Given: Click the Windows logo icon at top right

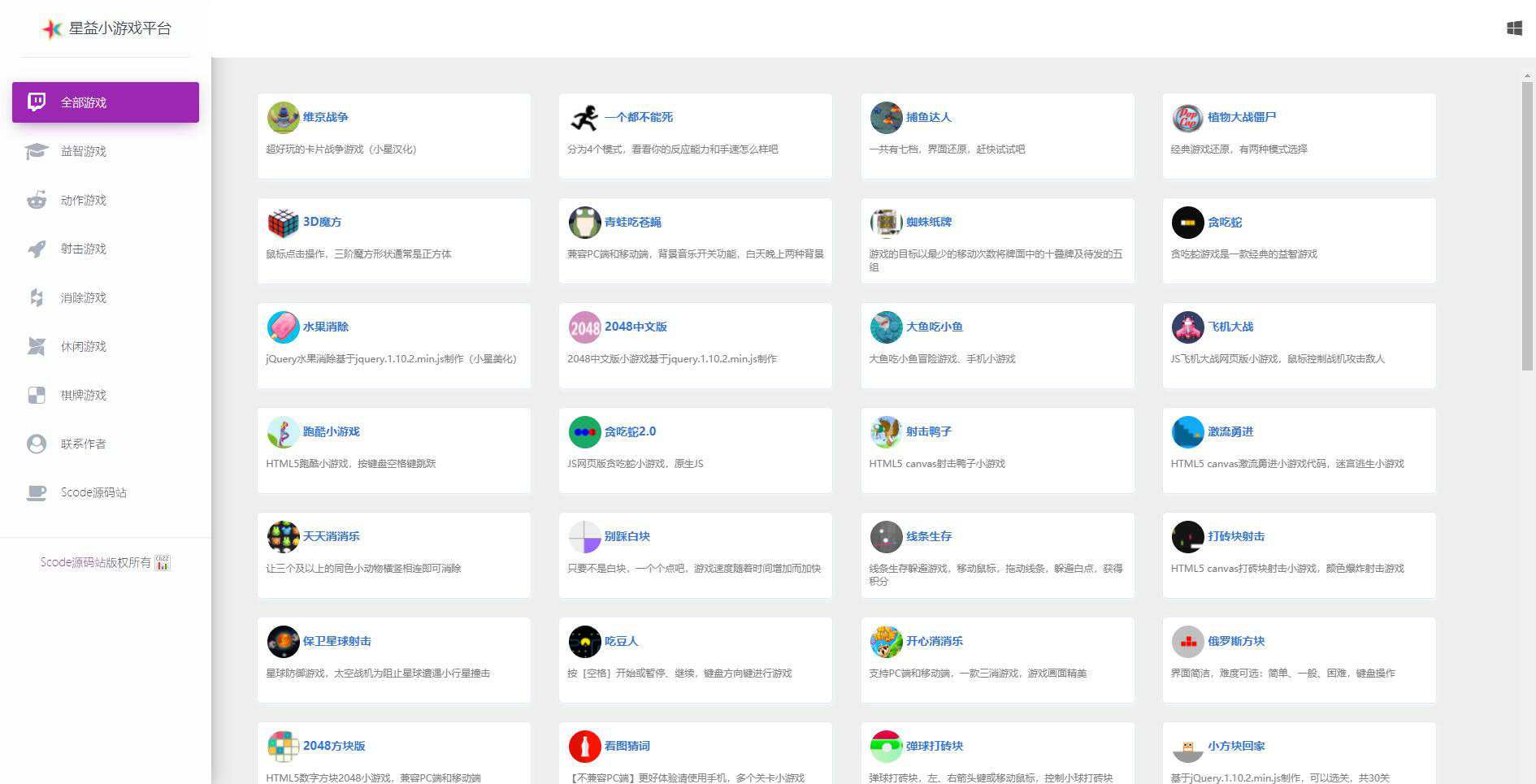Looking at the screenshot, I should (1514, 28).
